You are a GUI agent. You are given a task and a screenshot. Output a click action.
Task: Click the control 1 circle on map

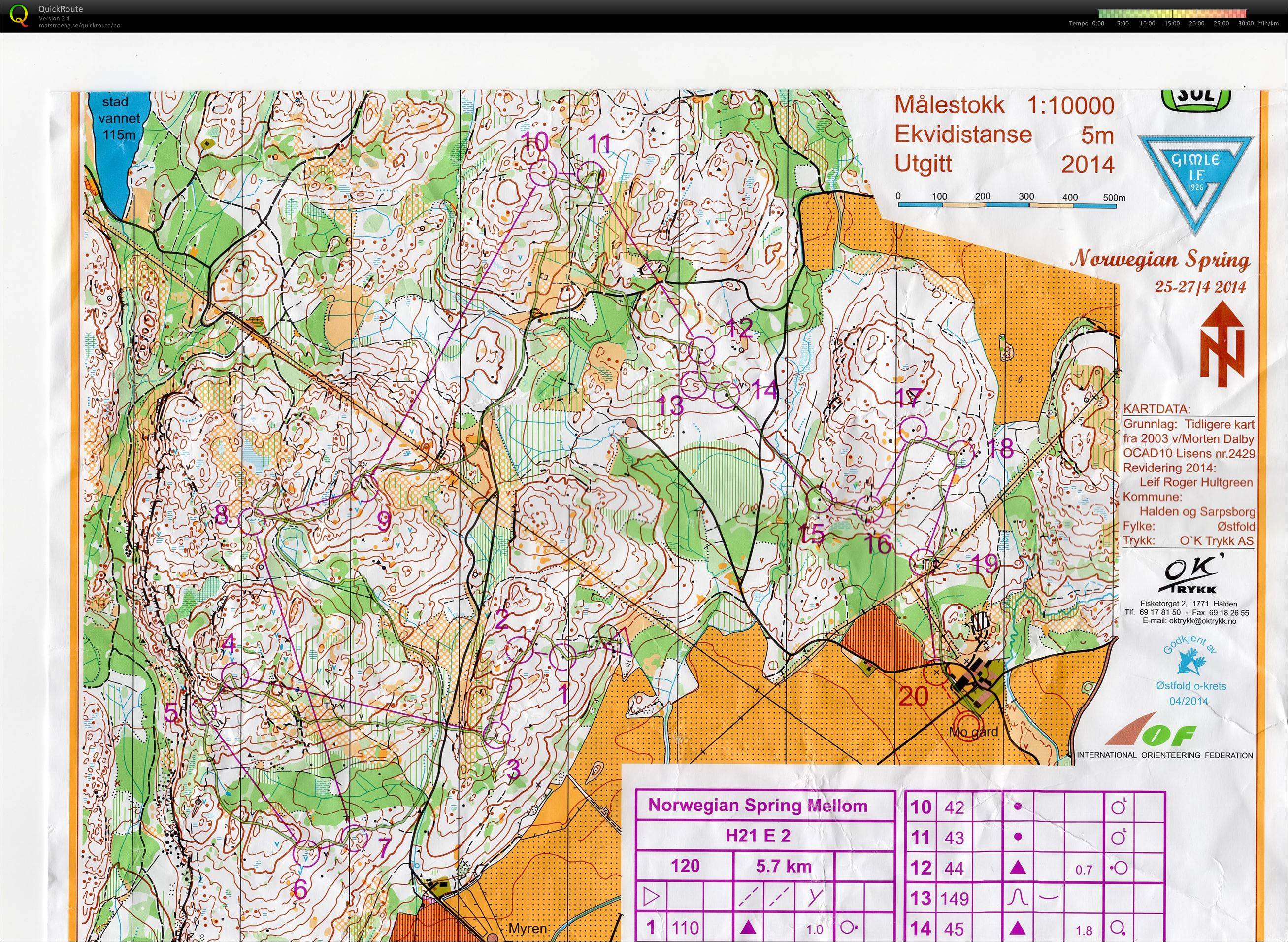coord(563,656)
